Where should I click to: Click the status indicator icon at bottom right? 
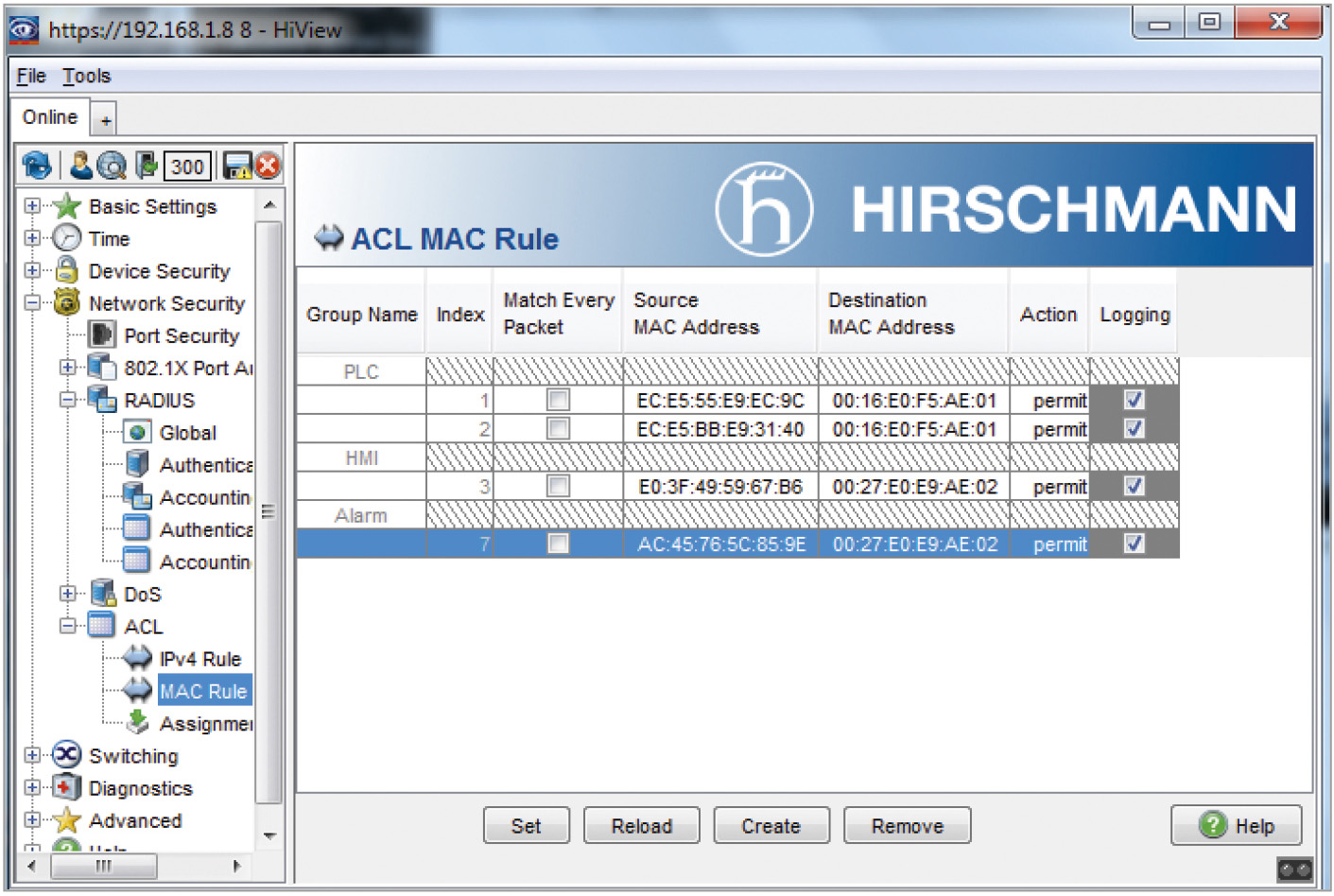tap(1294, 869)
